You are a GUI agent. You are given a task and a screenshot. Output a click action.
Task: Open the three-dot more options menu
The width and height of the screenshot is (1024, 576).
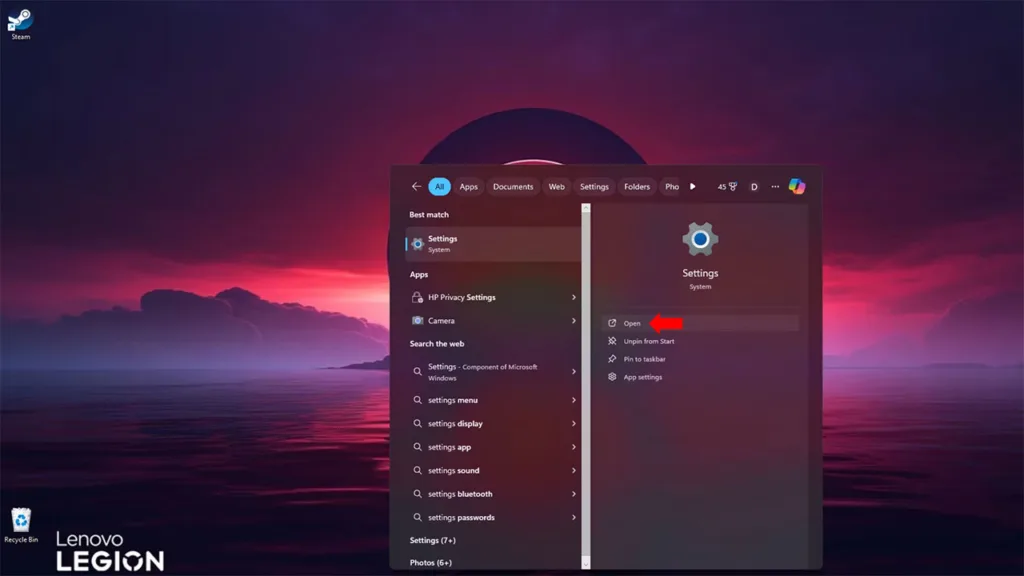[x=775, y=187]
